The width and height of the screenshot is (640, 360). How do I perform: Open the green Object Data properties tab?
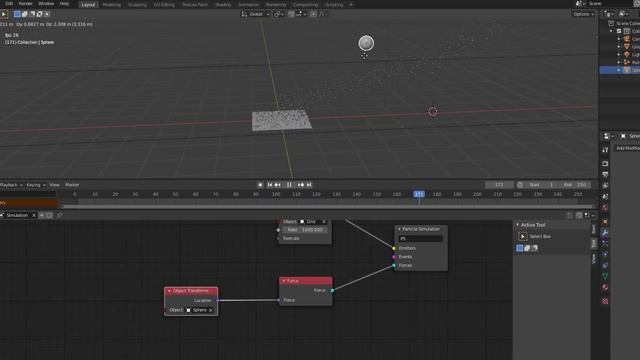pos(605,276)
